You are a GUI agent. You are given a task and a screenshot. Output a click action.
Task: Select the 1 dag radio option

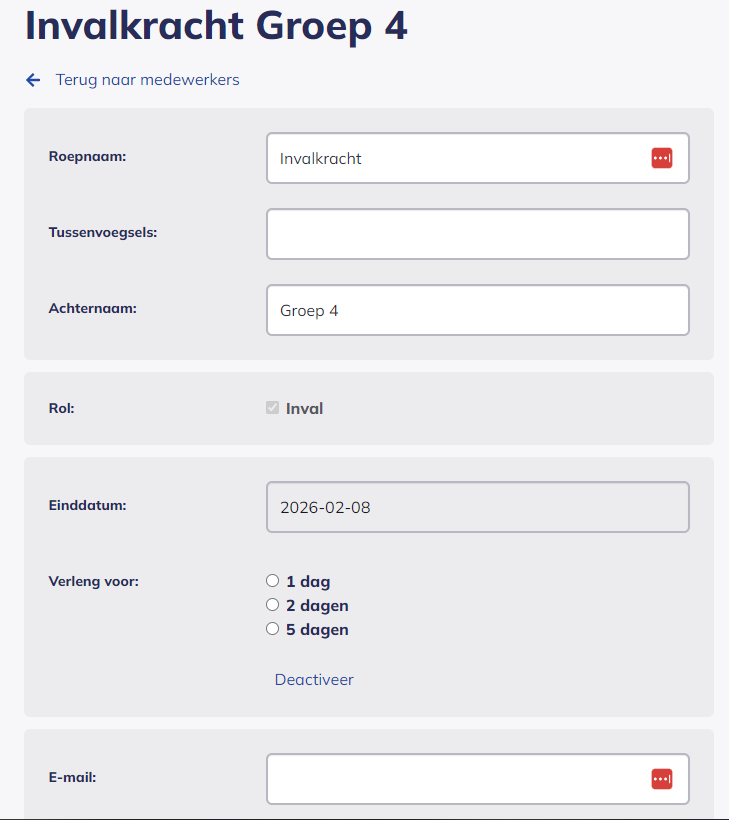[272, 581]
